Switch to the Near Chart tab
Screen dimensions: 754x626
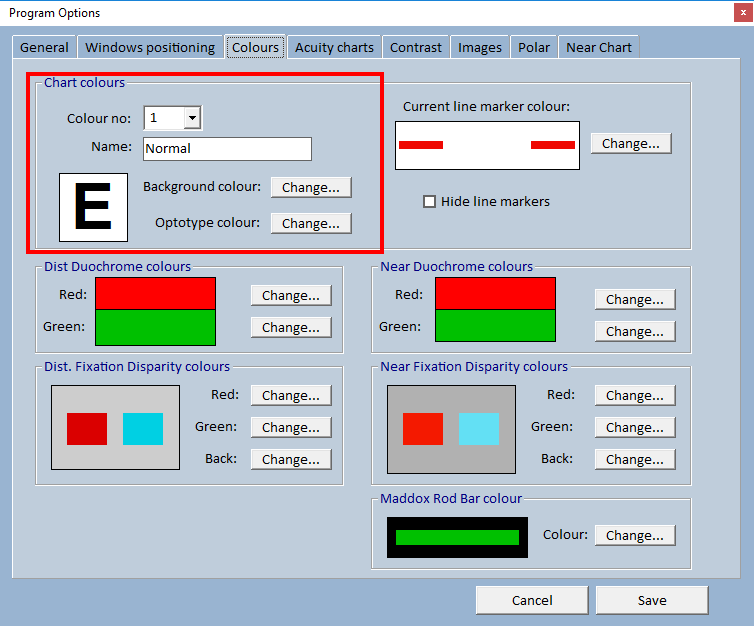pyautogui.click(x=599, y=48)
